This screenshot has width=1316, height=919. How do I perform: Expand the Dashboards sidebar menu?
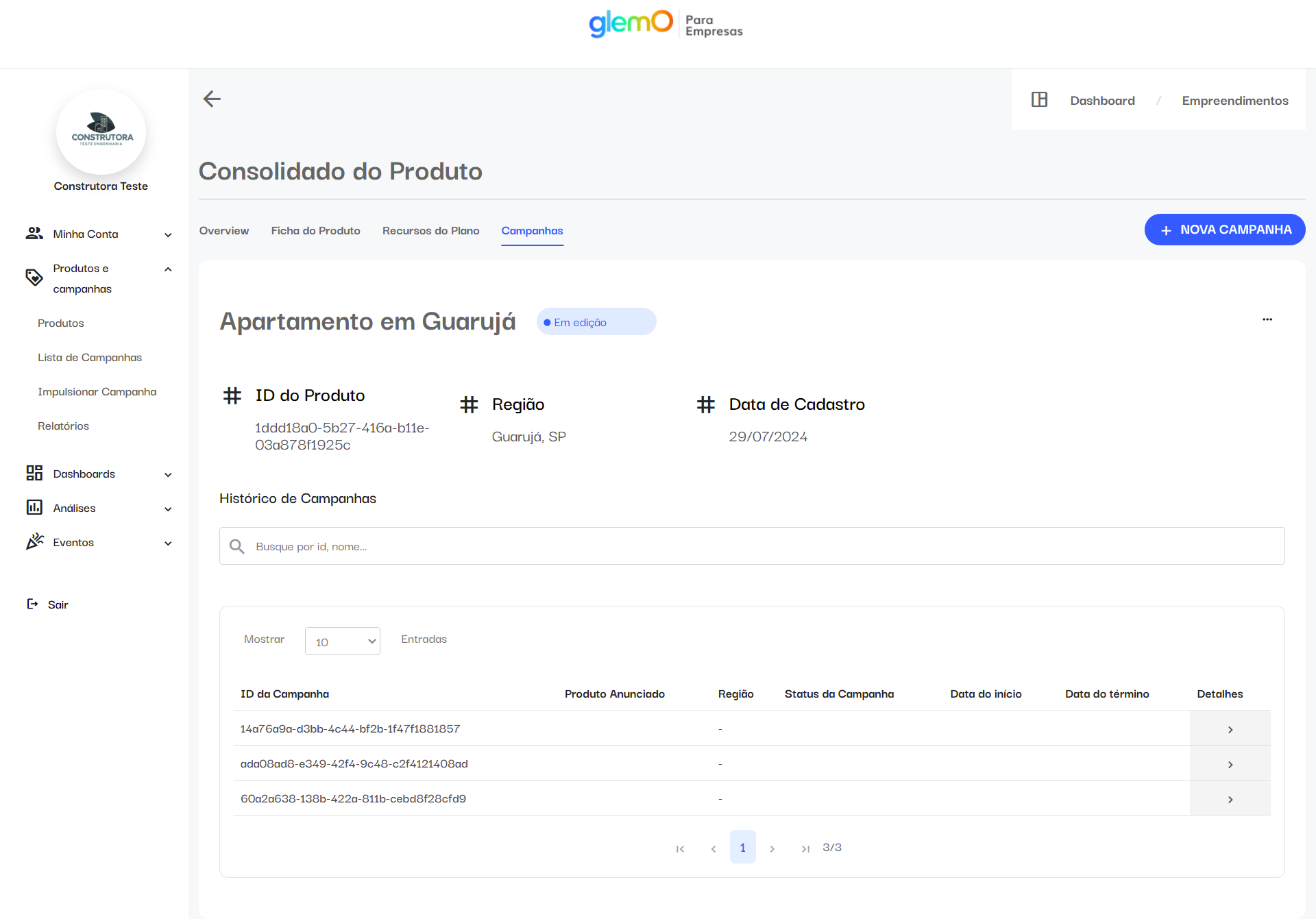click(x=167, y=474)
